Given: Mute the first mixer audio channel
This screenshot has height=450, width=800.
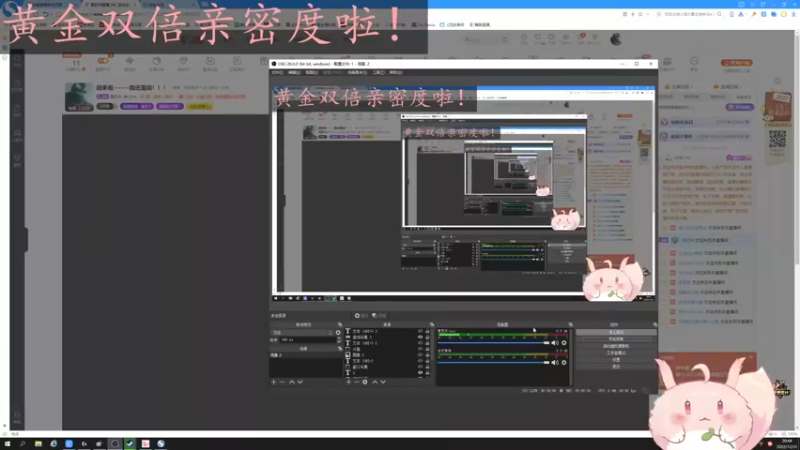Looking at the screenshot, I should 555,343.
